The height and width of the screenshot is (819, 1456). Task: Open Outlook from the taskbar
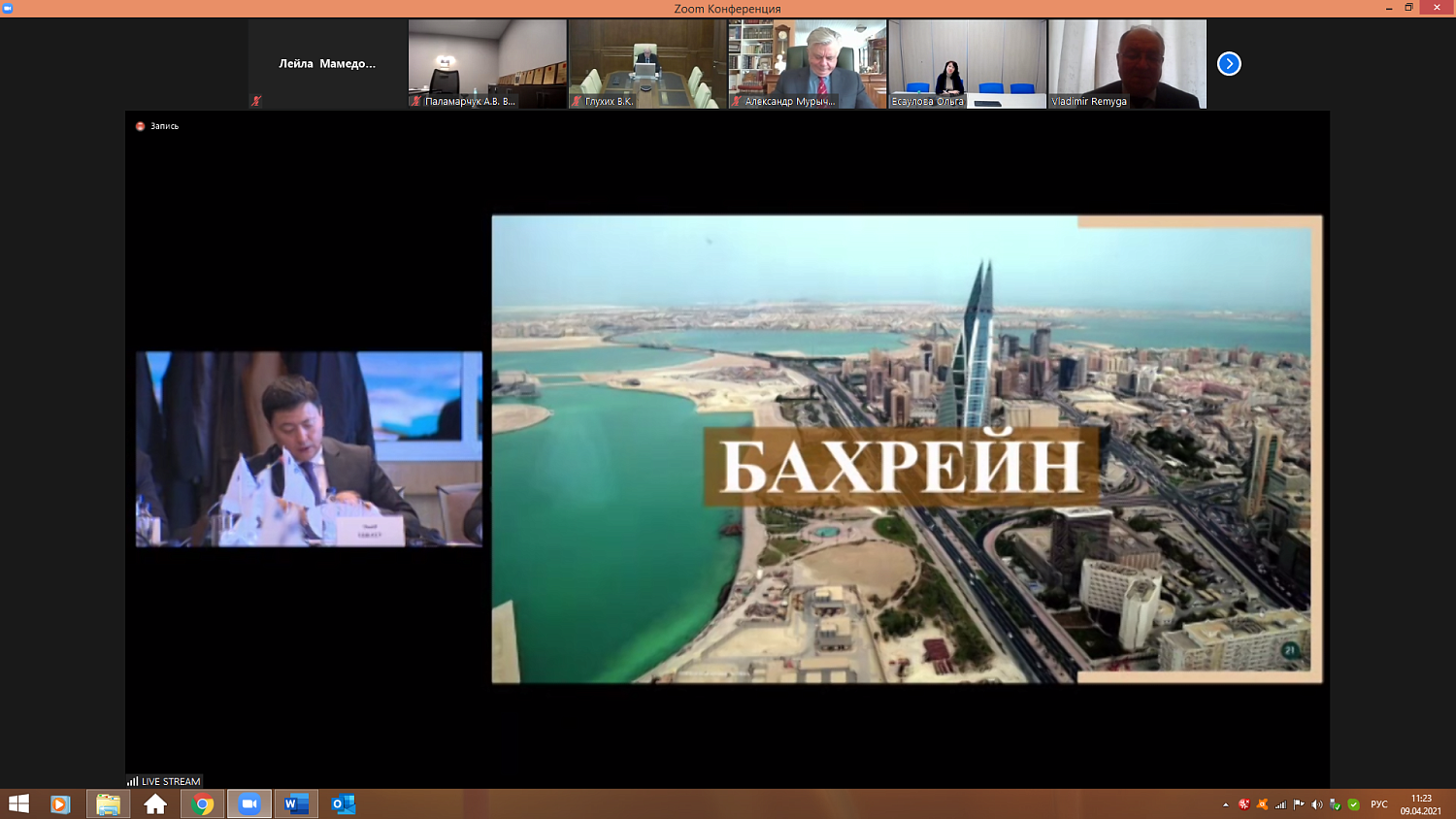click(343, 804)
